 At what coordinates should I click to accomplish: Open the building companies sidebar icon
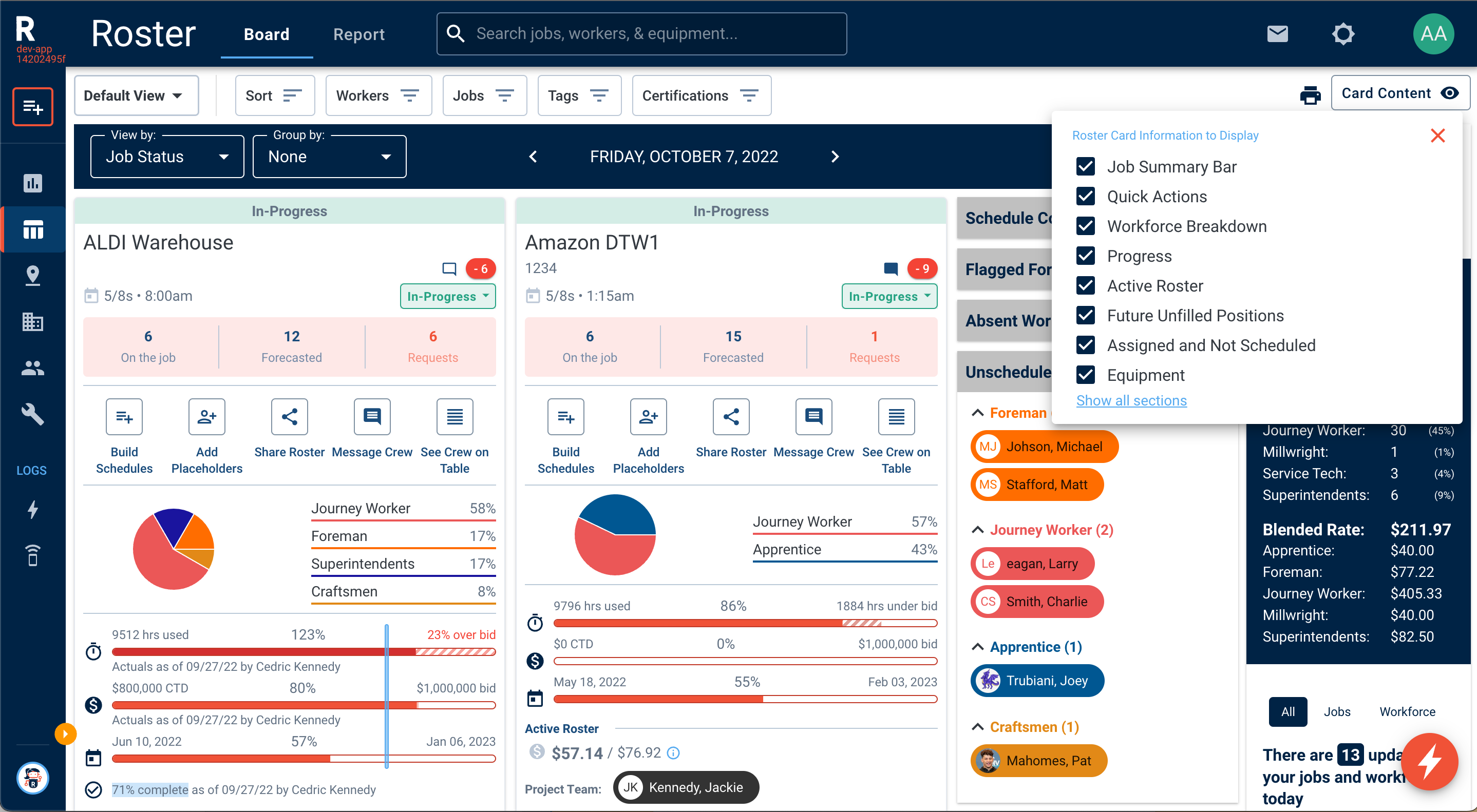pyautogui.click(x=33, y=321)
